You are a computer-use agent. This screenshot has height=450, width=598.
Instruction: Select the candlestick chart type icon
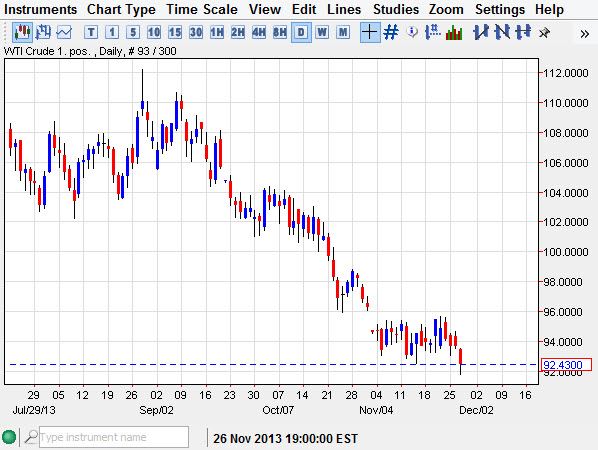coord(22,32)
